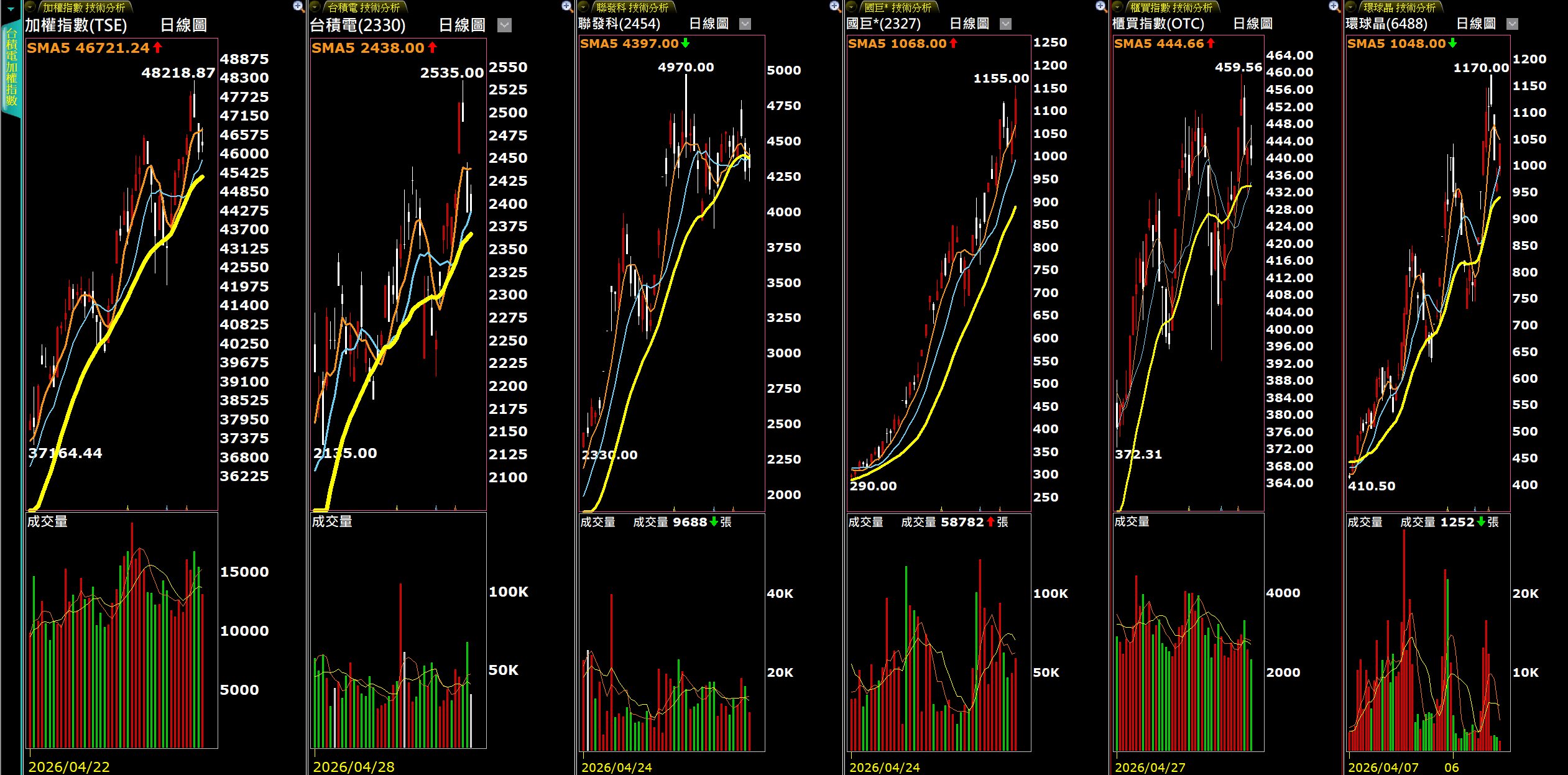
Task: Select the 台積電 技術分析 tab
Action: (364, 7)
